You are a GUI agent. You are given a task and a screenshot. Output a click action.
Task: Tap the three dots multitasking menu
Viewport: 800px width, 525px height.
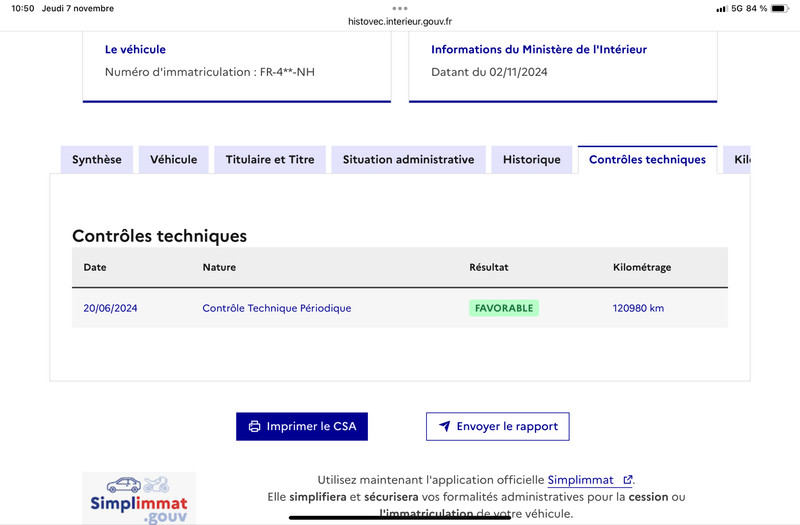(400, 8)
